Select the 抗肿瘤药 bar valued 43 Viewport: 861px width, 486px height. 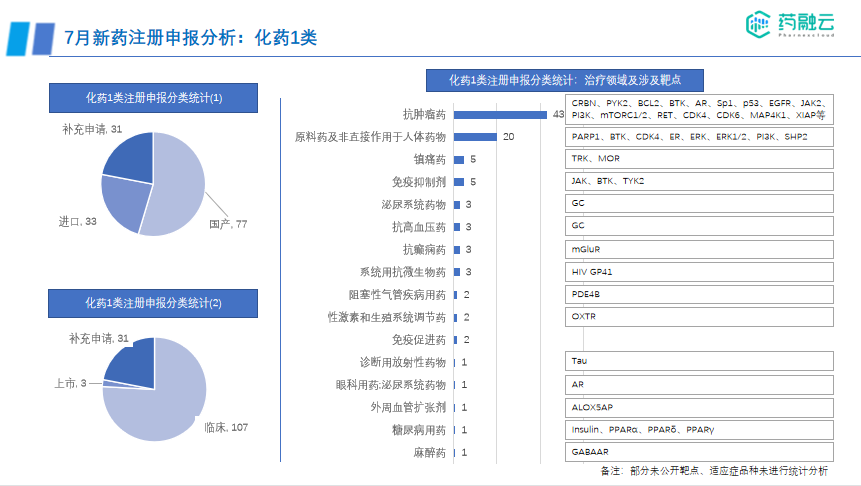pyautogui.click(x=500, y=114)
